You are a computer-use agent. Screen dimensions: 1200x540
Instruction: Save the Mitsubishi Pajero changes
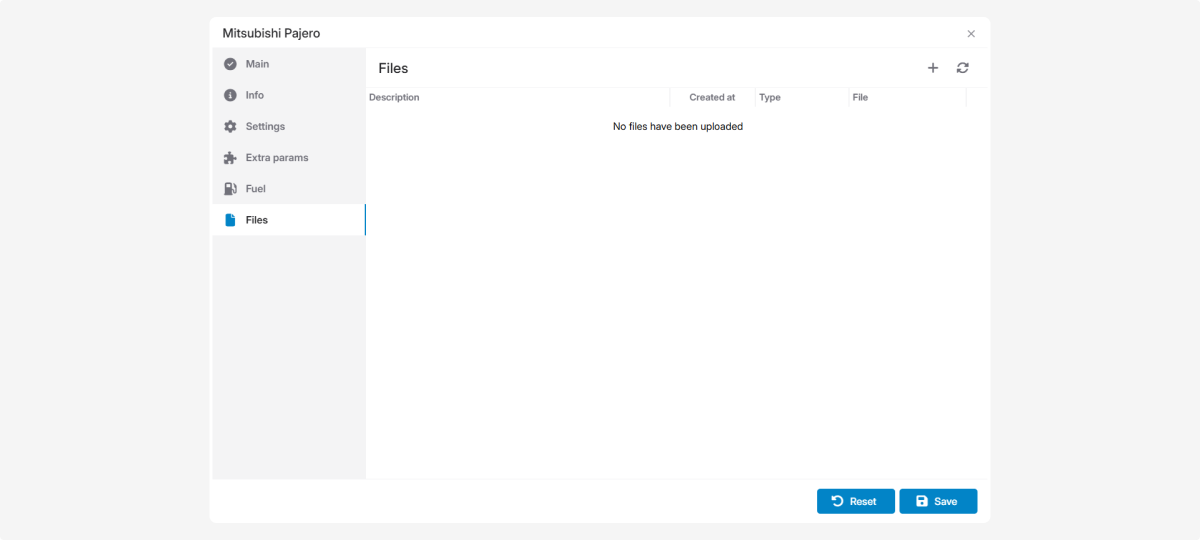(937, 501)
